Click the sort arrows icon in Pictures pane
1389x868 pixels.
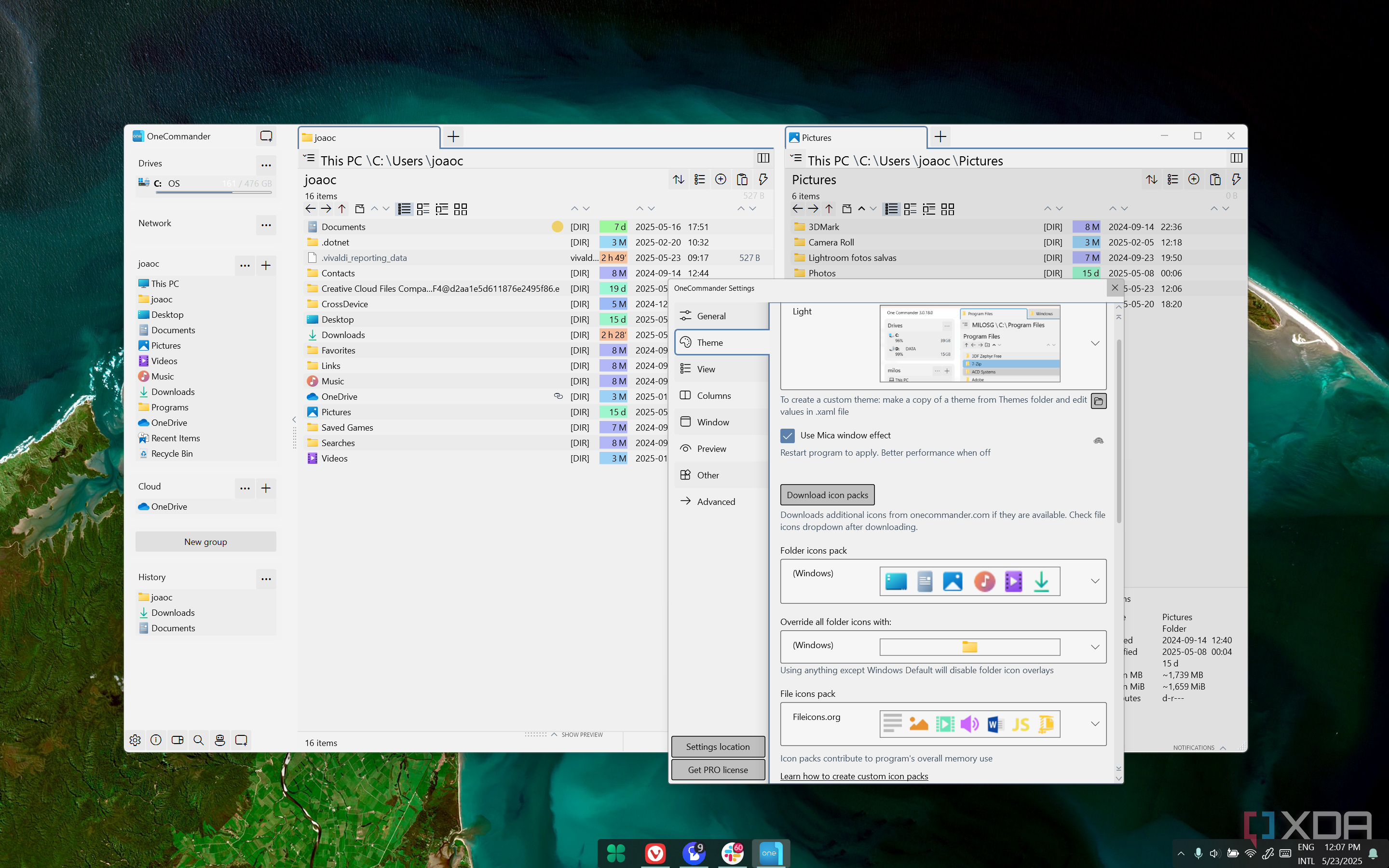1151,179
